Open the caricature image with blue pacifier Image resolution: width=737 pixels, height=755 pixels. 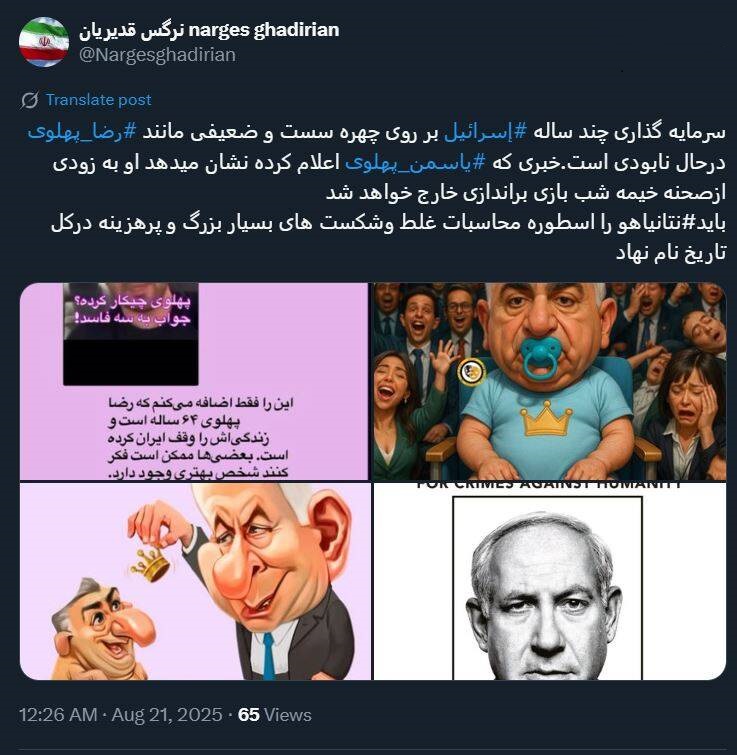point(550,381)
